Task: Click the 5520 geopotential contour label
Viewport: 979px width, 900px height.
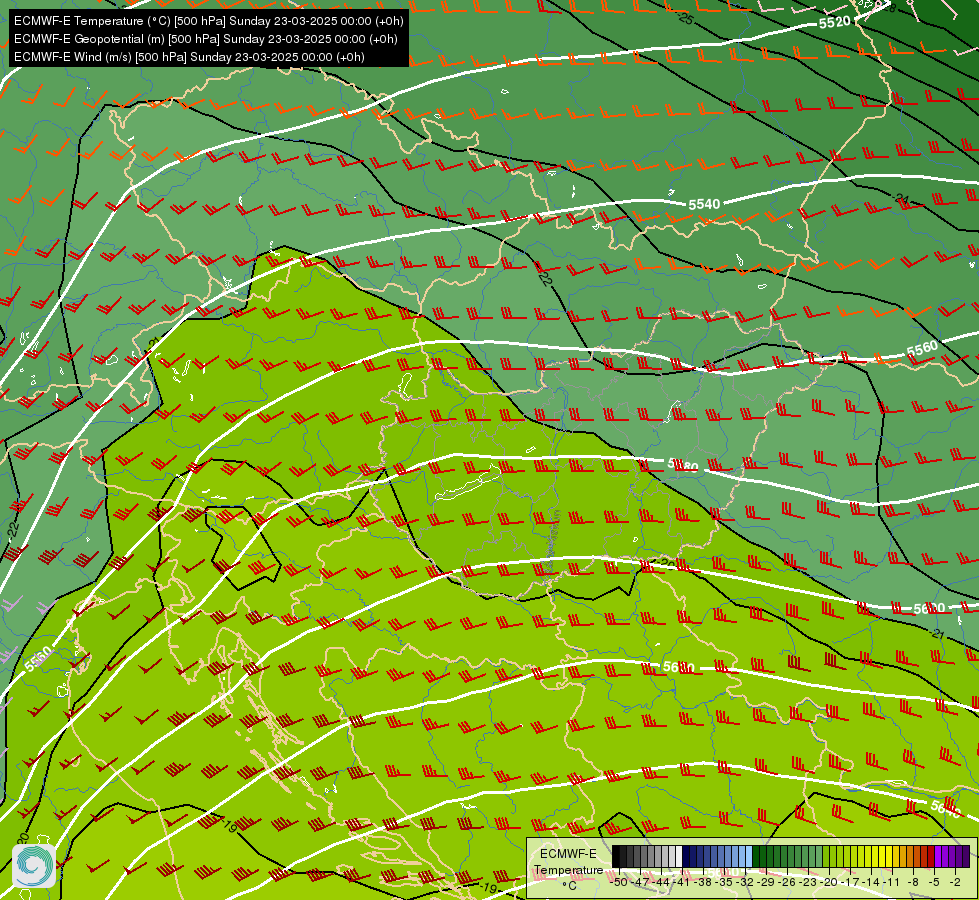Action: click(835, 22)
